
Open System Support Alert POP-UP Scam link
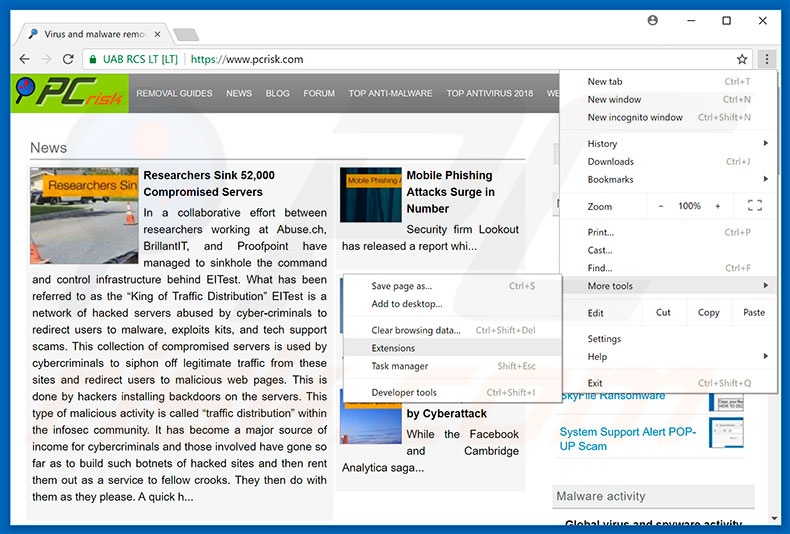628,439
